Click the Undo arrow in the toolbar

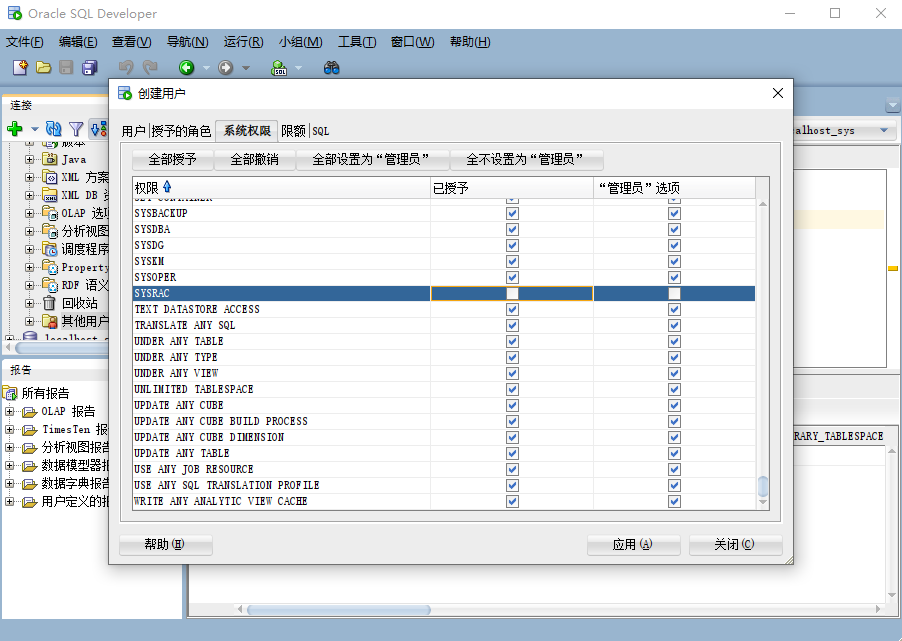pos(126,67)
